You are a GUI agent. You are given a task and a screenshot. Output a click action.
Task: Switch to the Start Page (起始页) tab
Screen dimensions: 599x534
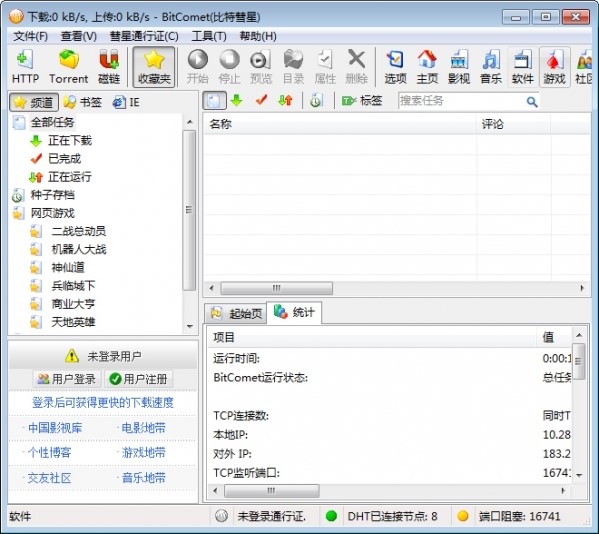coord(236,314)
